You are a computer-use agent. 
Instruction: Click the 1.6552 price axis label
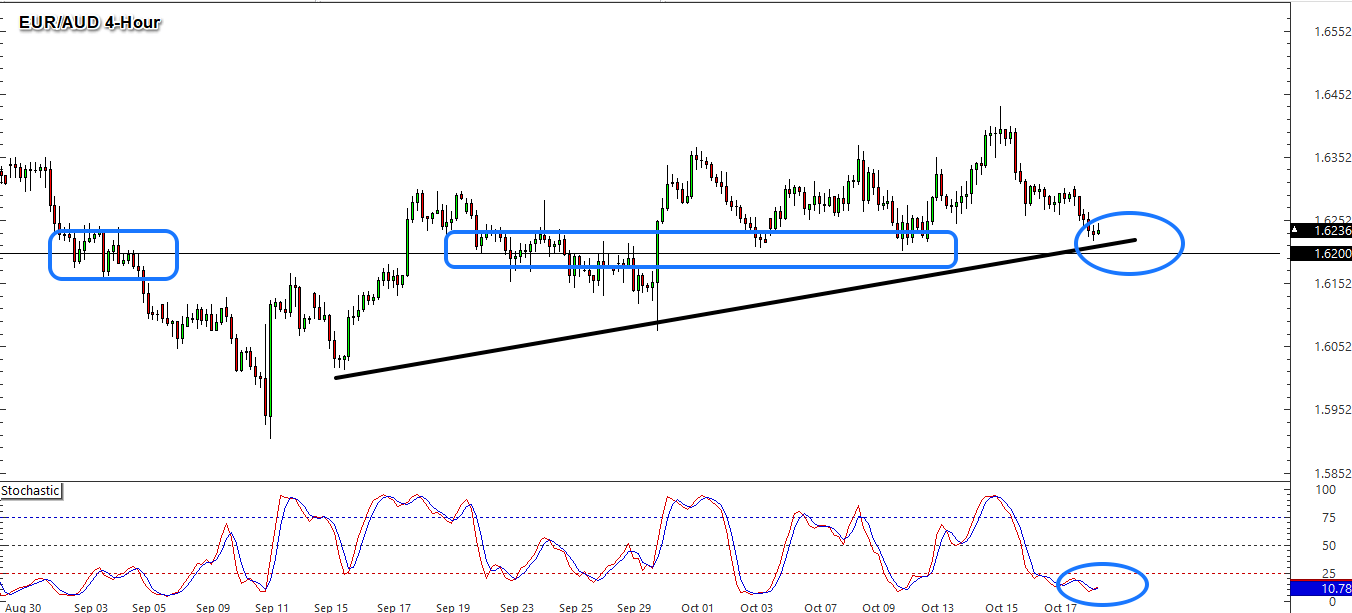click(1332, 32)
